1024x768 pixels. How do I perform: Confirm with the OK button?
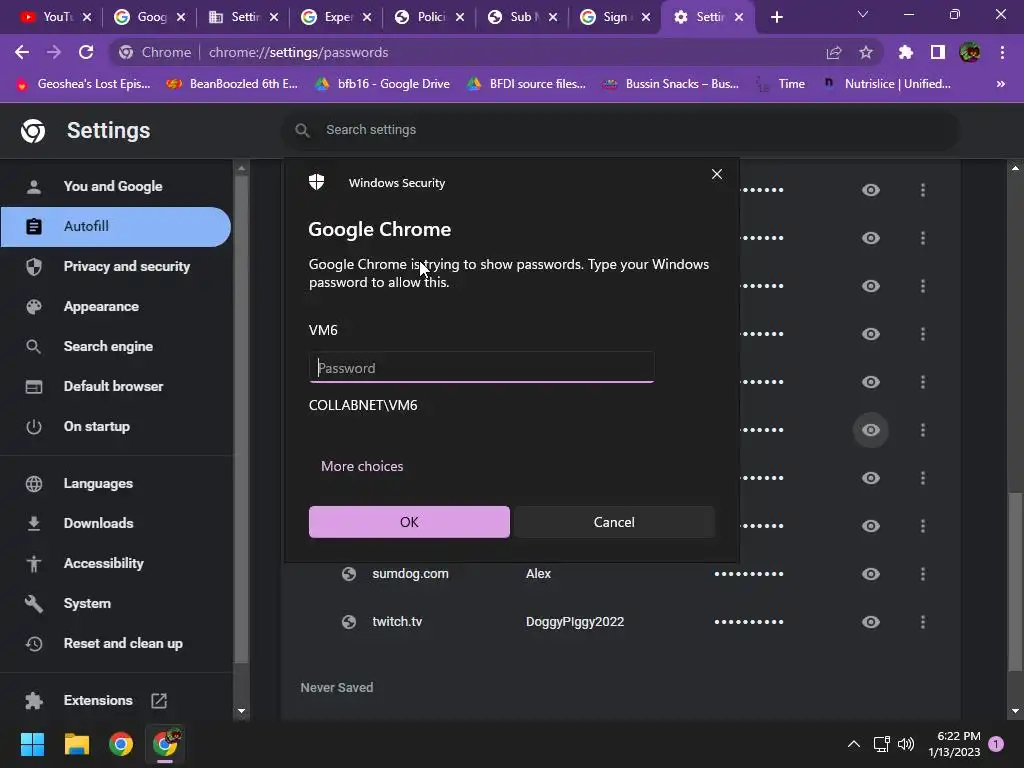409,522
